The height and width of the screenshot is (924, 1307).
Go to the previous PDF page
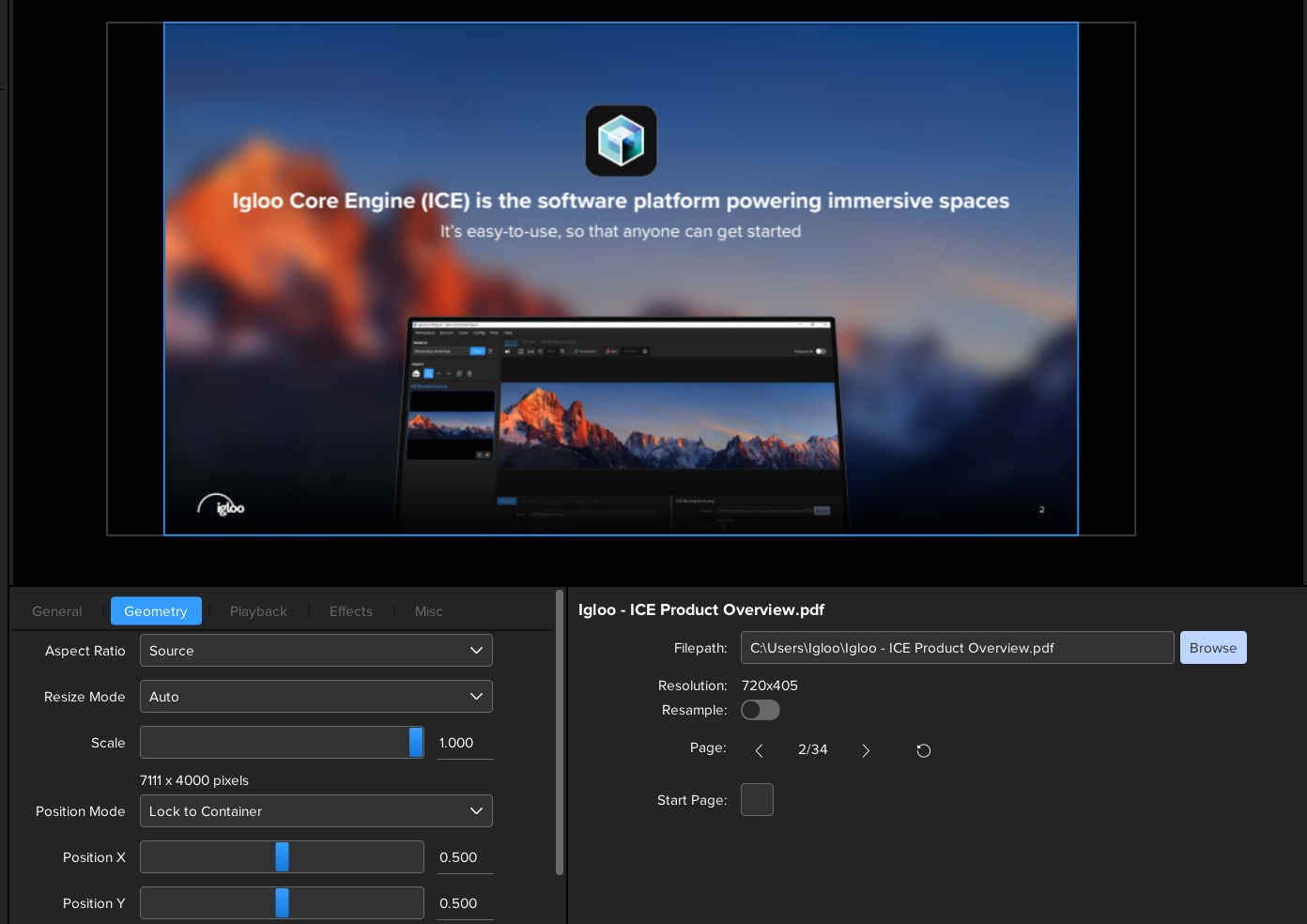759,750
